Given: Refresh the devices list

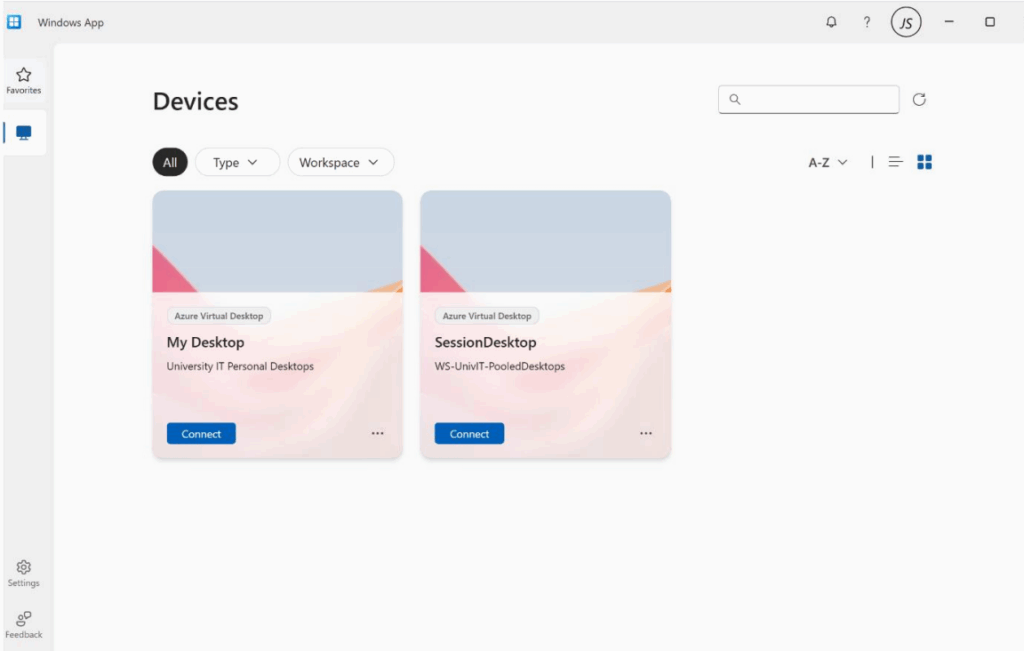Looking at the screenshot, I should coord(919,99).
